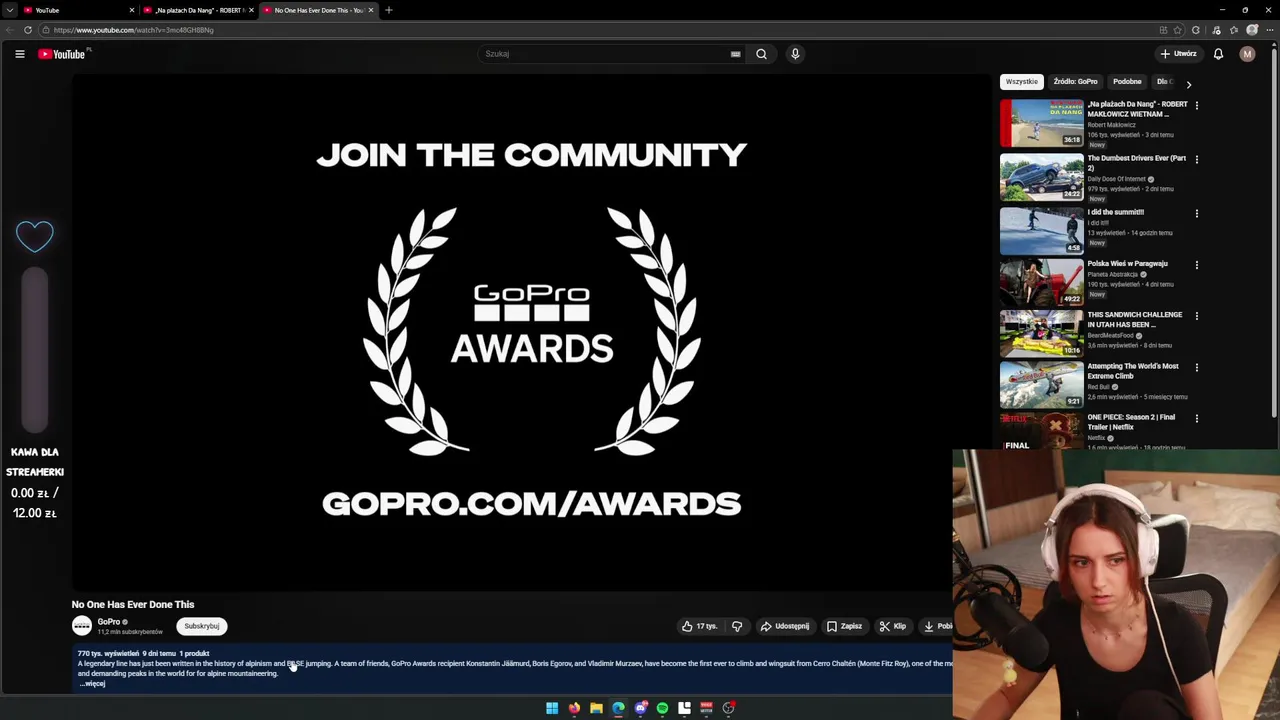Open Attempting The World's Most Extreme Climb thumbnail

point(1041,384)
